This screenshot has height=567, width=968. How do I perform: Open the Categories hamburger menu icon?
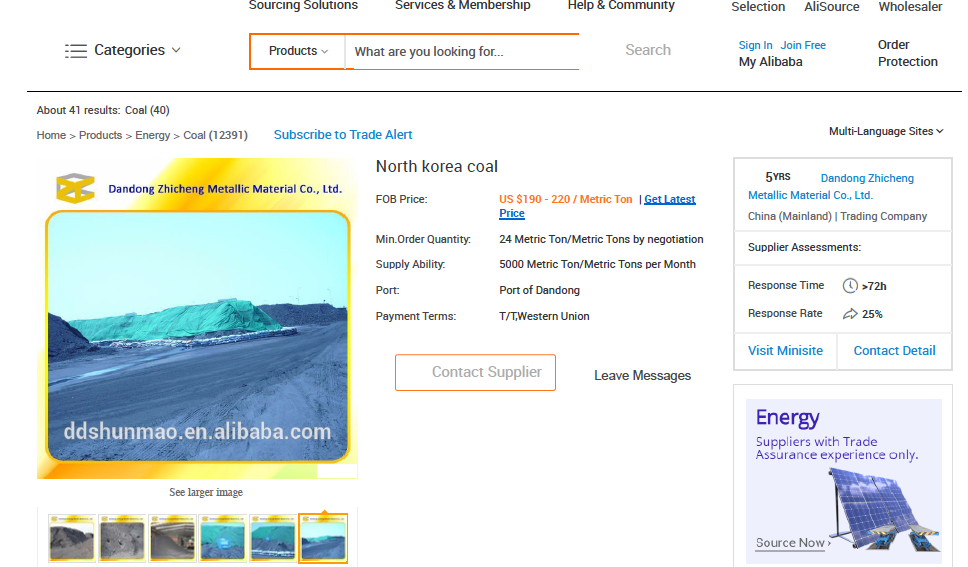pyautogui.click(x=76, y=51)
